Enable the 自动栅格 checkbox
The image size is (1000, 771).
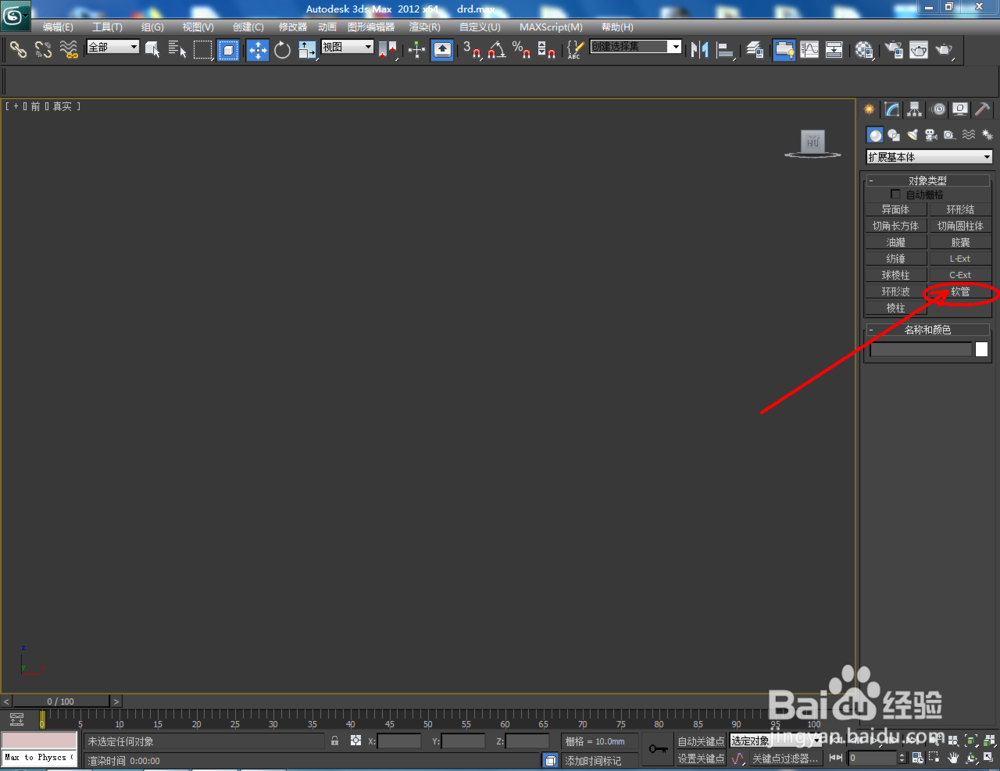tap(895, 194)
